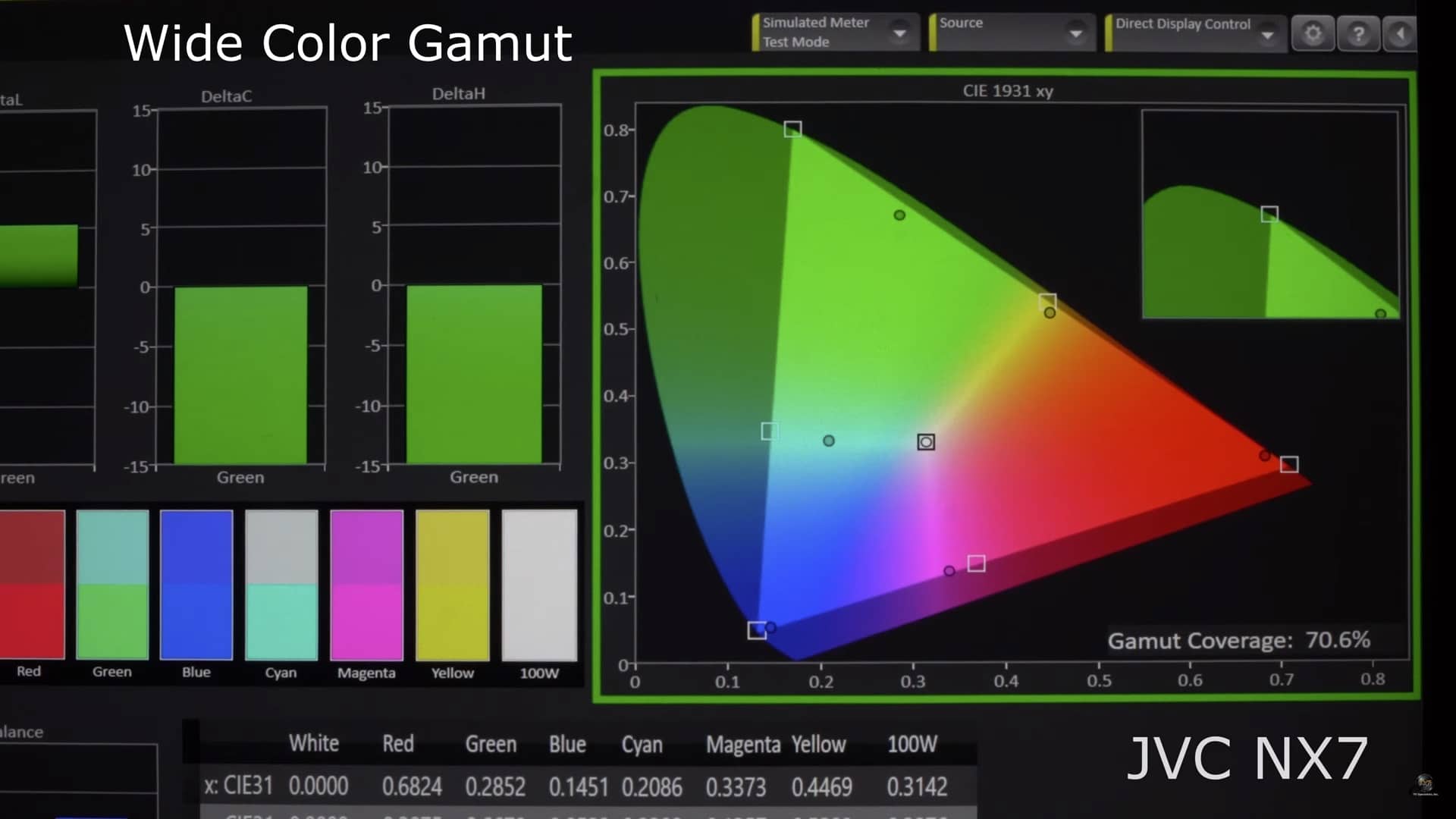Select the Cyan color swatch
This screenshot has height=819, width=1456.
click(x=281, y=585)
